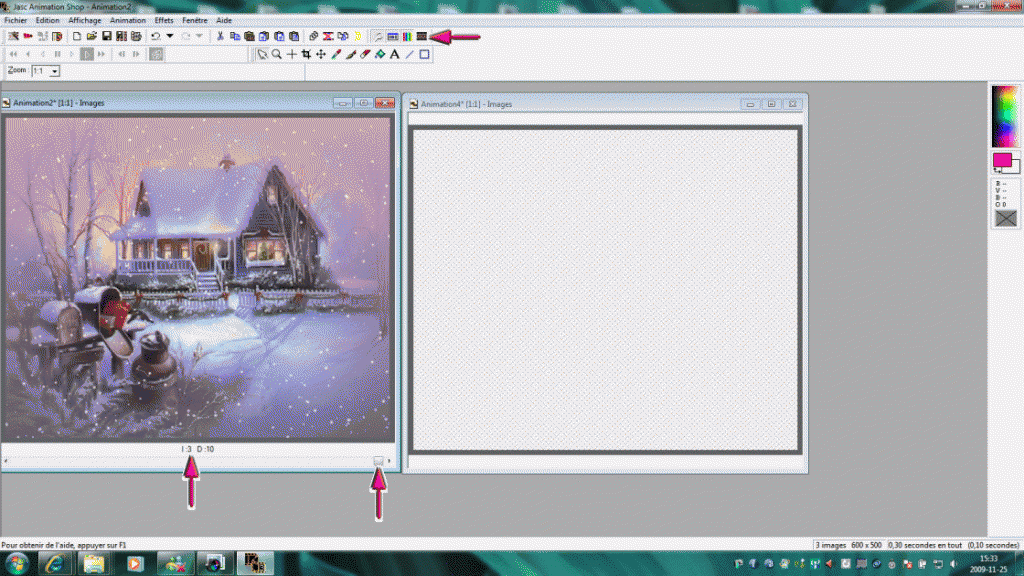Open the Redo history dropdown arrow
The height and width of the screenshot is (576, 1024).
(x=200, y=37)
